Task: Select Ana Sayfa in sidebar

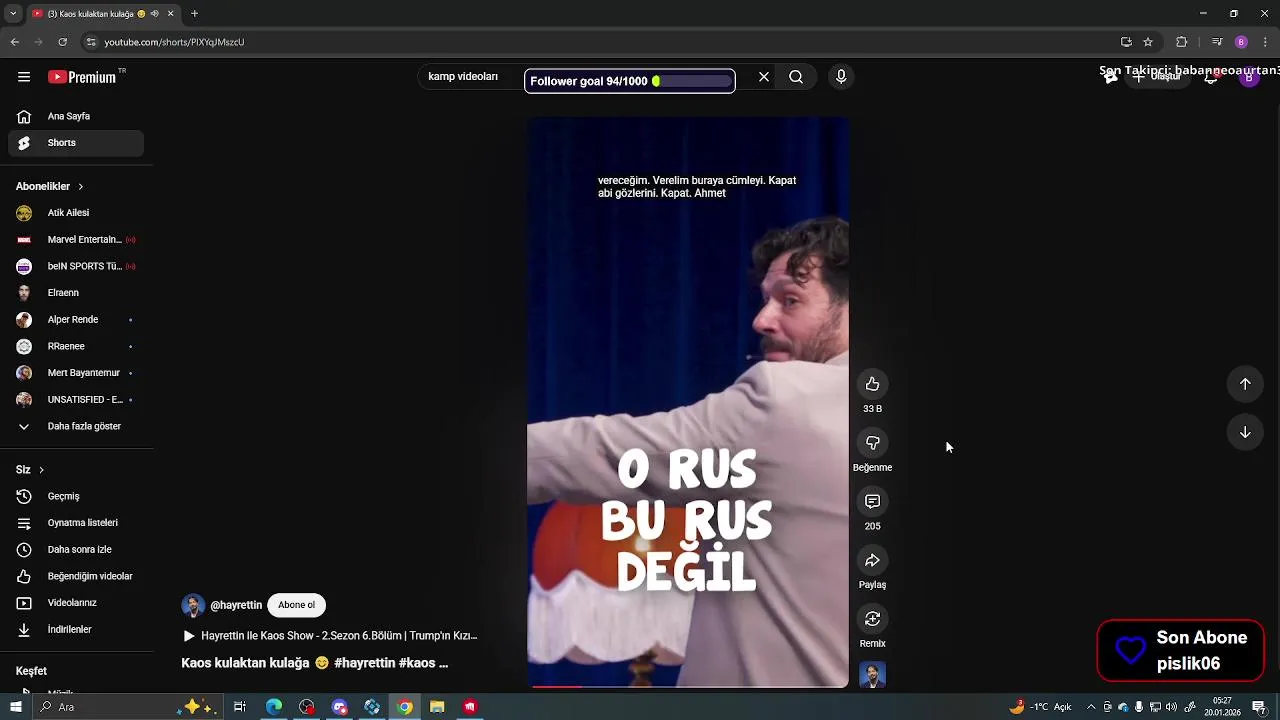Action: point(76,116)
